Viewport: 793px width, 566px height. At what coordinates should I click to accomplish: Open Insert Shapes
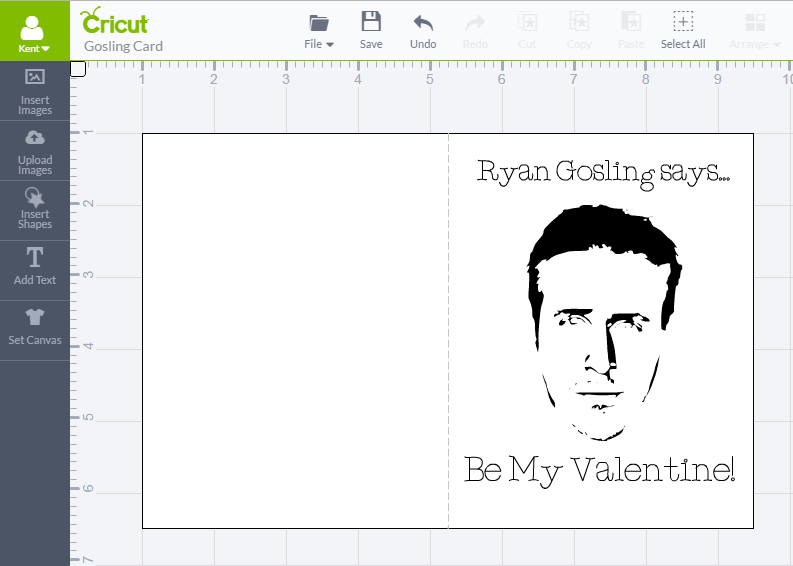point(35,209)
